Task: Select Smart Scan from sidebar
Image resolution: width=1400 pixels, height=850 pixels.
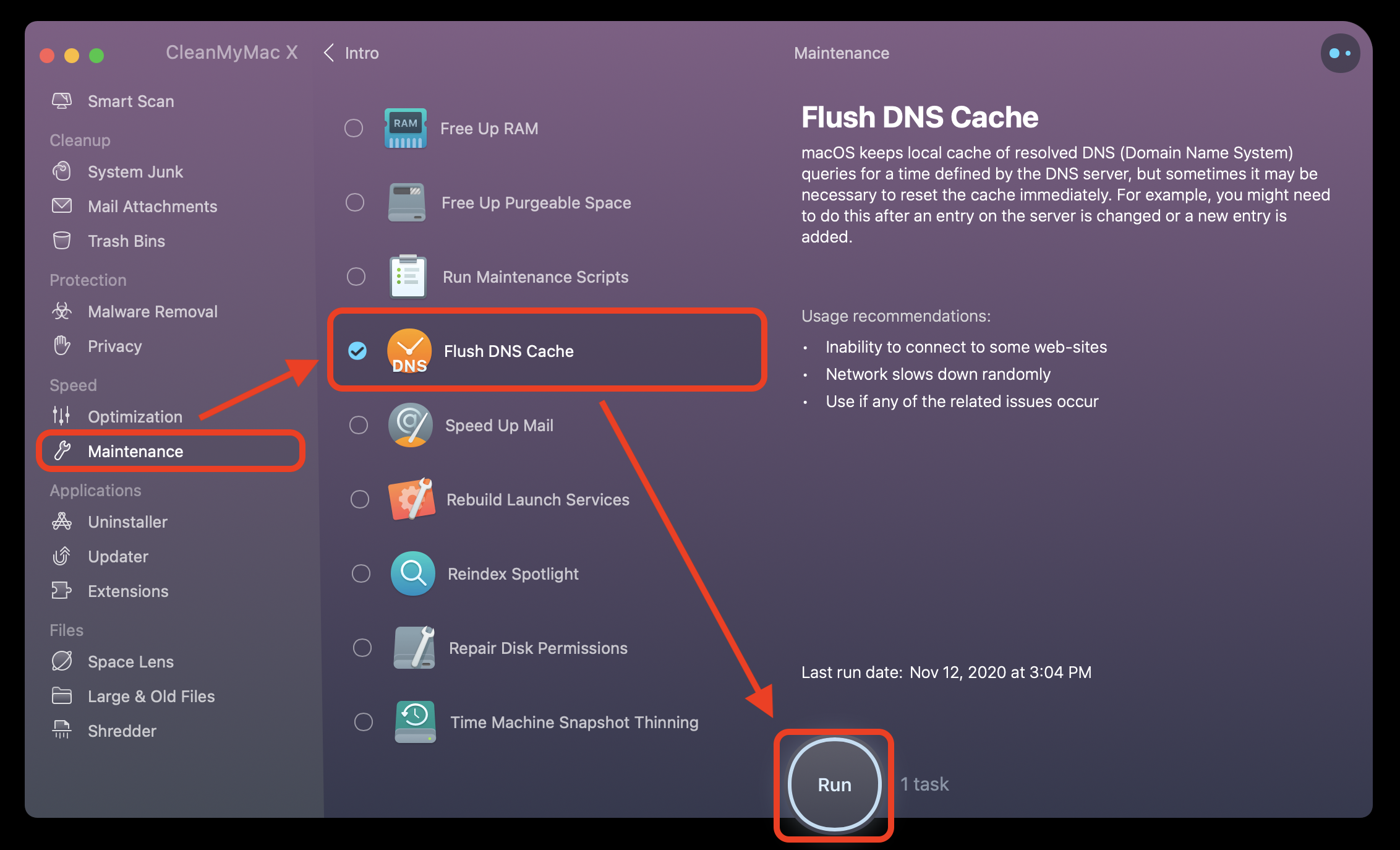Action: click(x=129, y=100)
